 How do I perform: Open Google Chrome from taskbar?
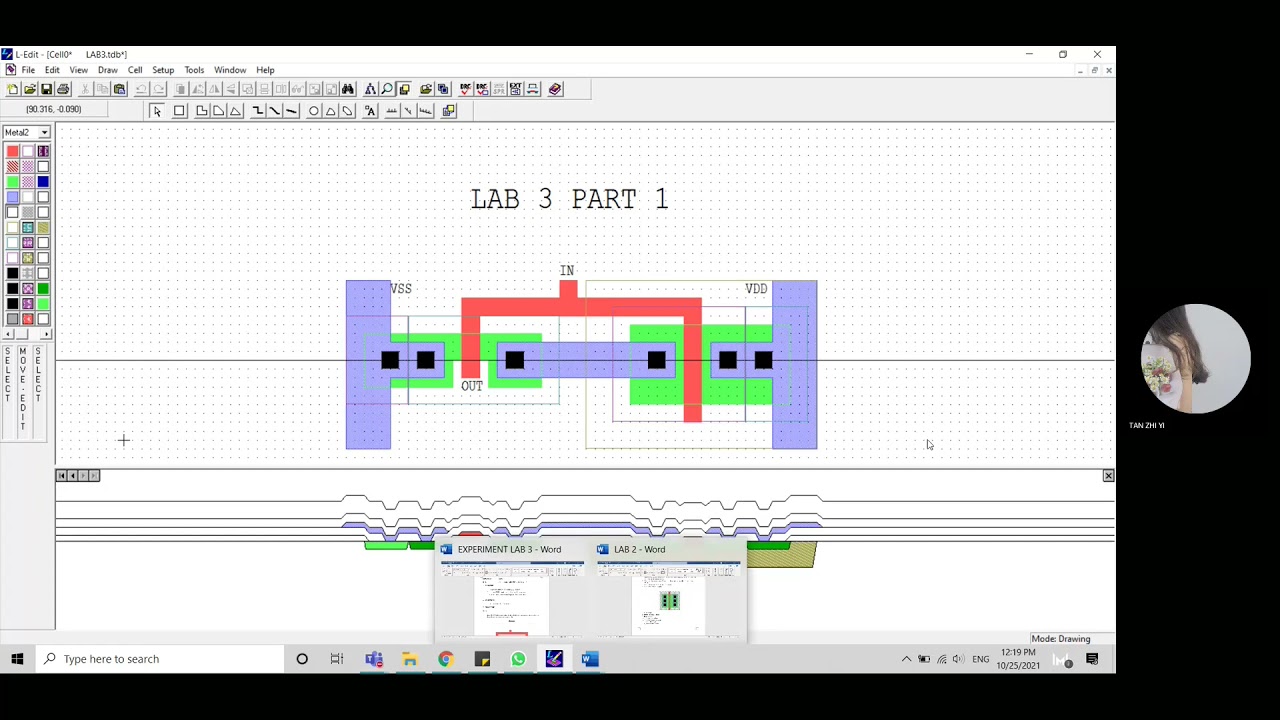click(x=446, y=659)
